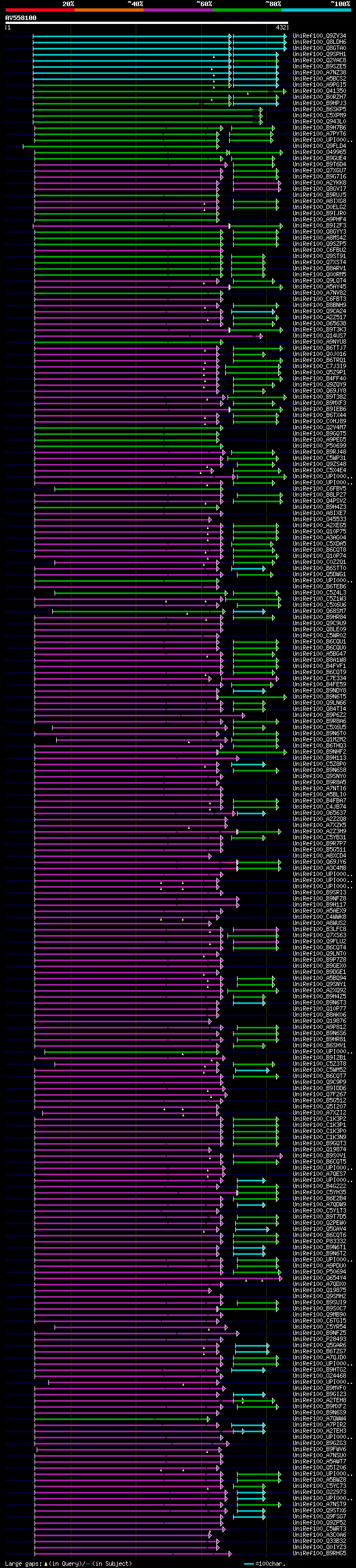Select the UniRef100_B9T382 label
This screenshot has height=1568, width=356.
(x=319, y=397)
